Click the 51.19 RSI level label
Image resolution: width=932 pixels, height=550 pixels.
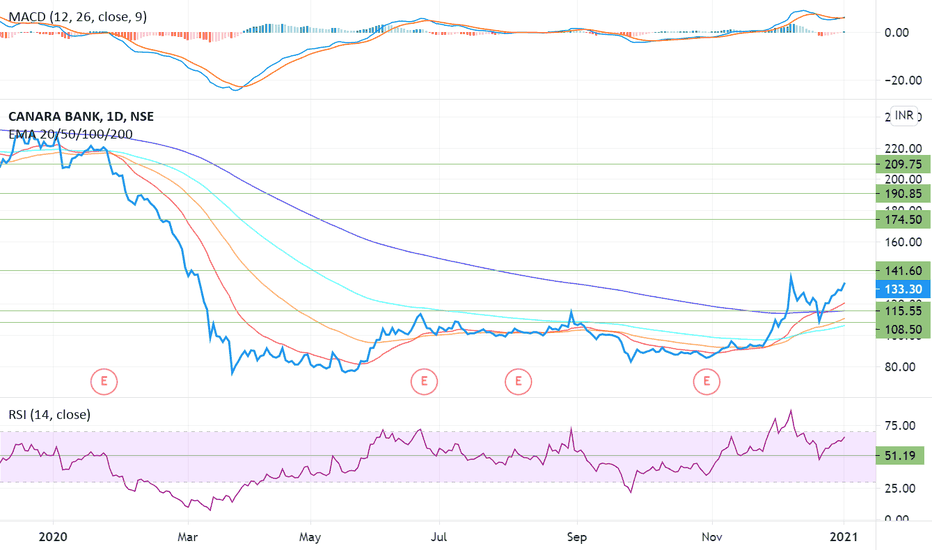900,456
